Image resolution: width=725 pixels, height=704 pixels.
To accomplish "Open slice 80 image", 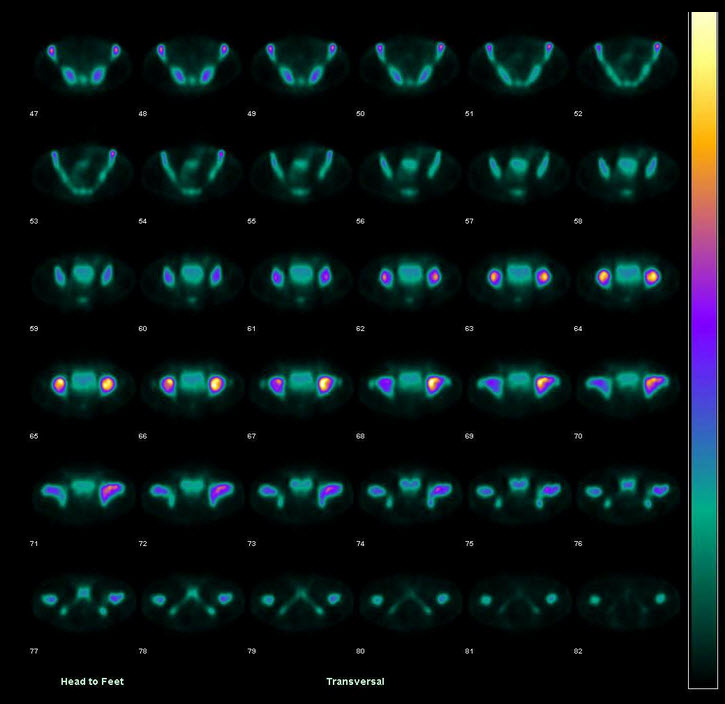I will click(409, 598).
